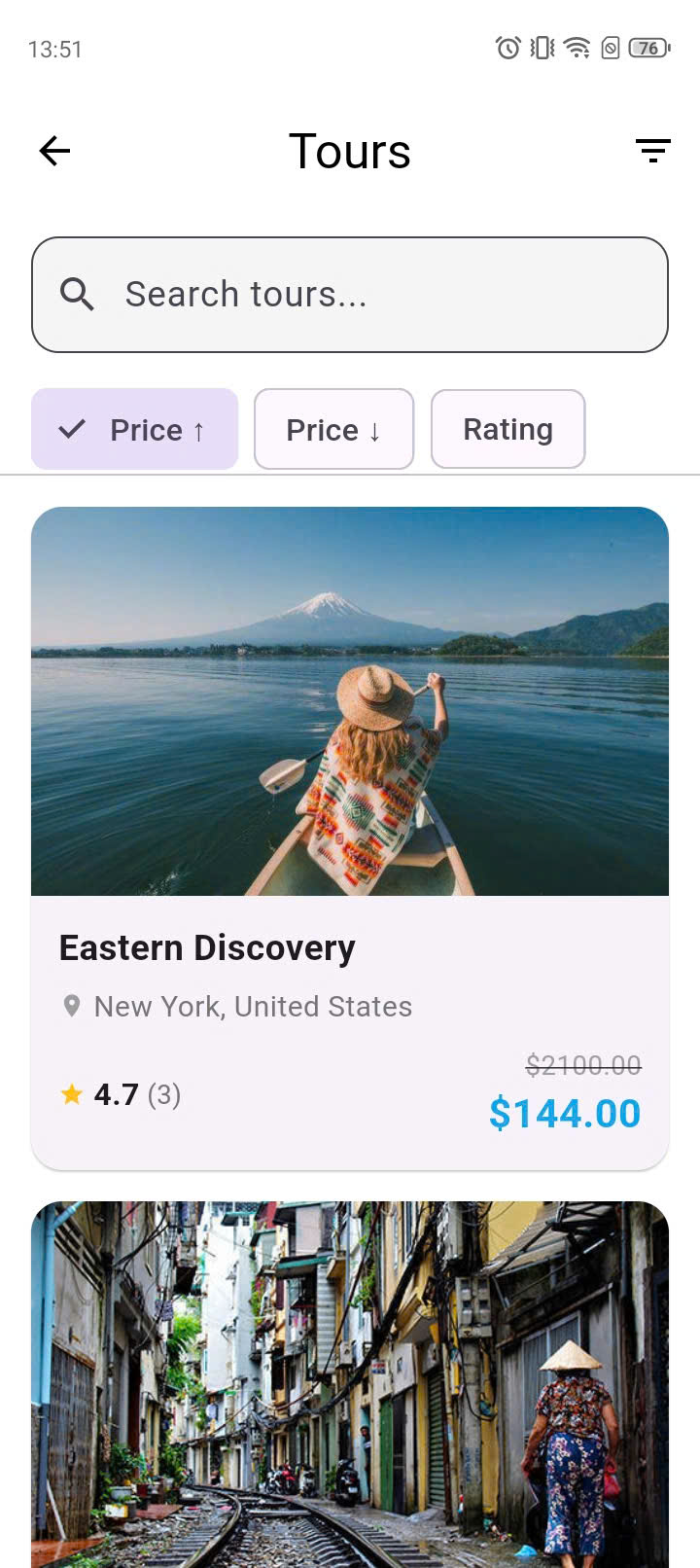Tap the Wi-Fi status icon
This screenshot has width=700, height=1568.
coord(577,48)
